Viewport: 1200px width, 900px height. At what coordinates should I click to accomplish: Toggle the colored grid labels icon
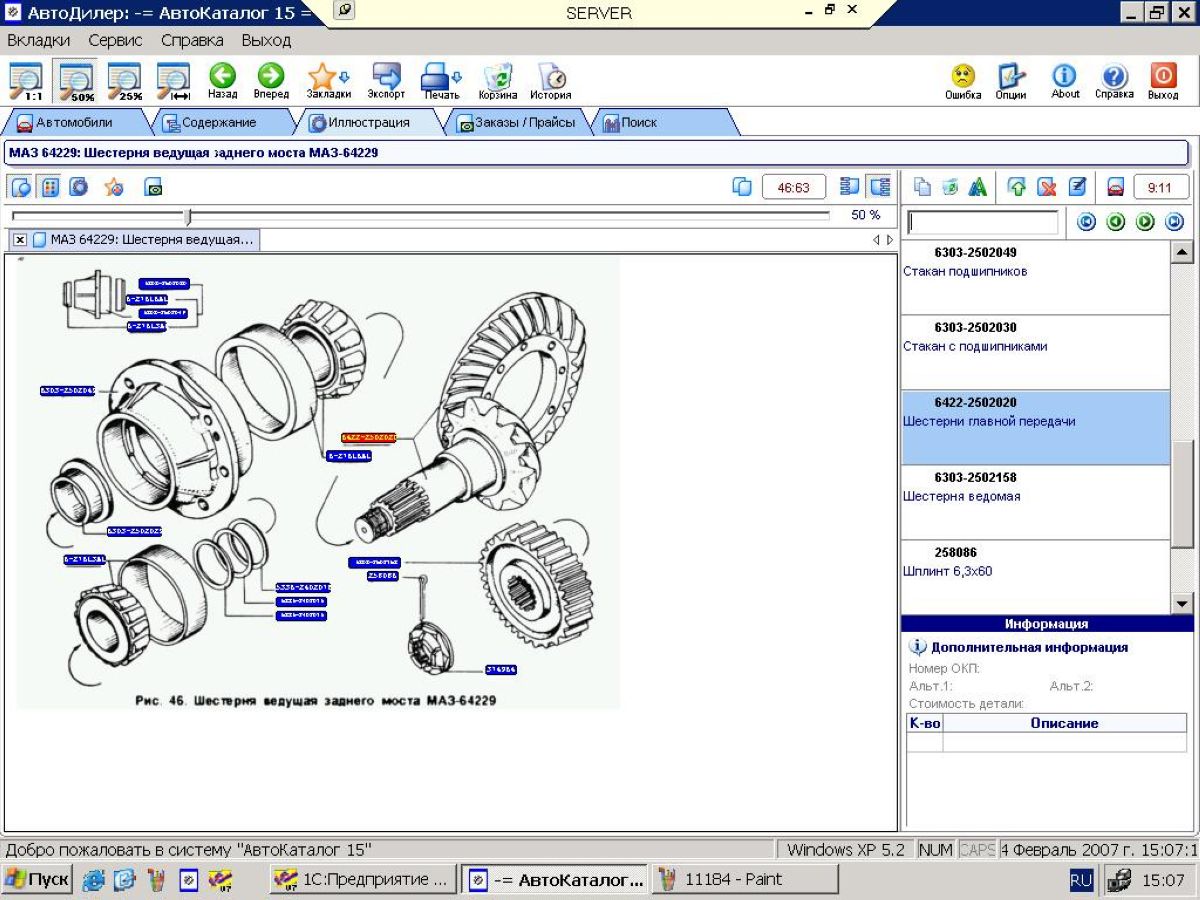tap(49, 187)
